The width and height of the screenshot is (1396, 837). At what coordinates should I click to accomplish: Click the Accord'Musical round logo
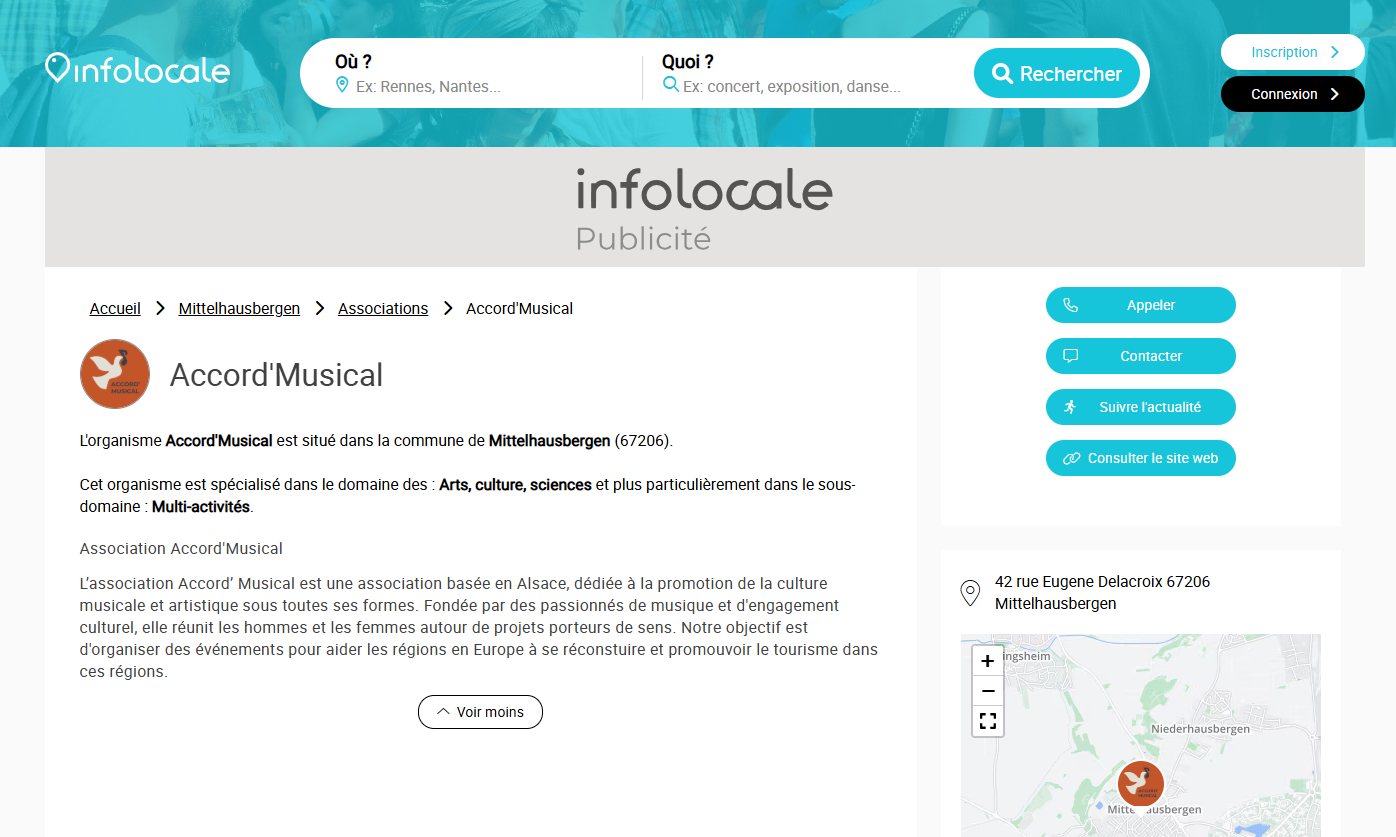pos(115,374)
